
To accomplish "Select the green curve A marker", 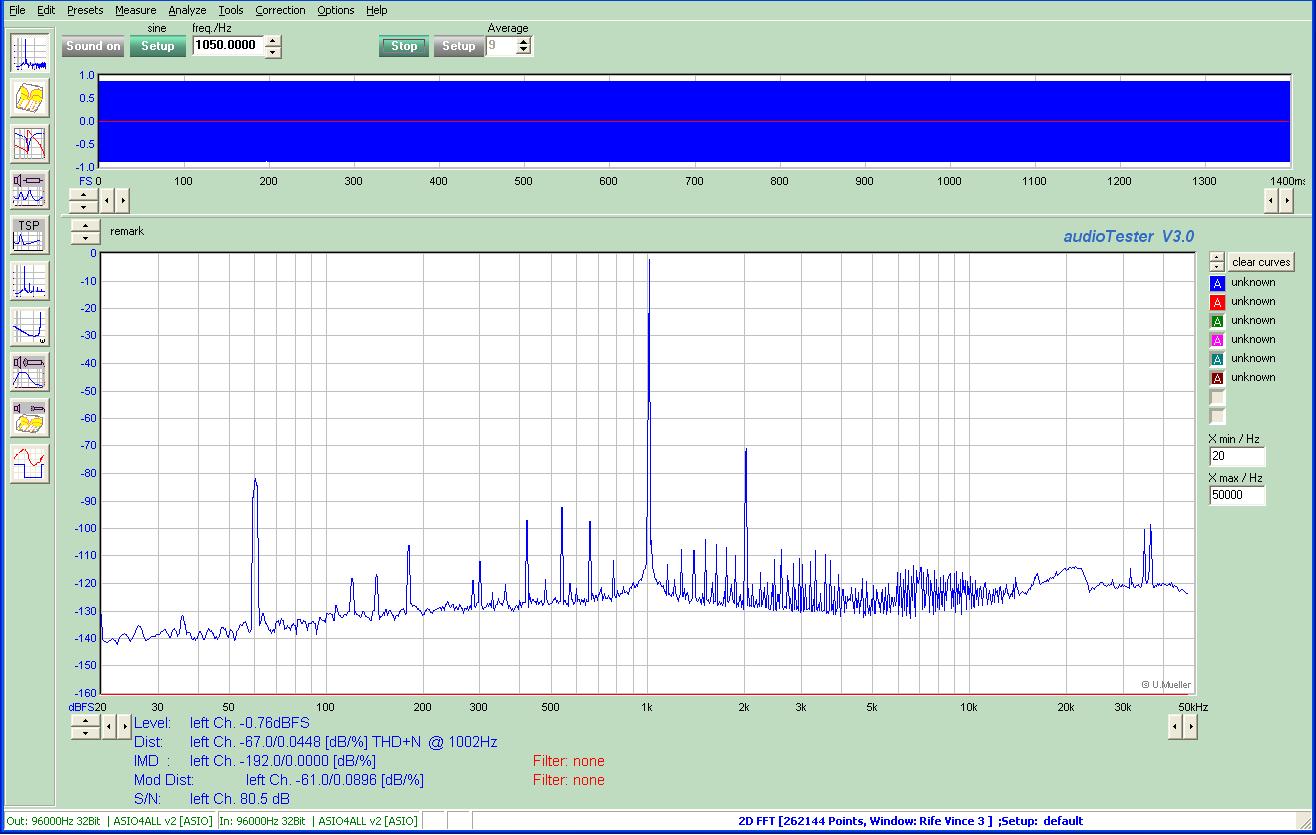I will [x=1217, y=321].
